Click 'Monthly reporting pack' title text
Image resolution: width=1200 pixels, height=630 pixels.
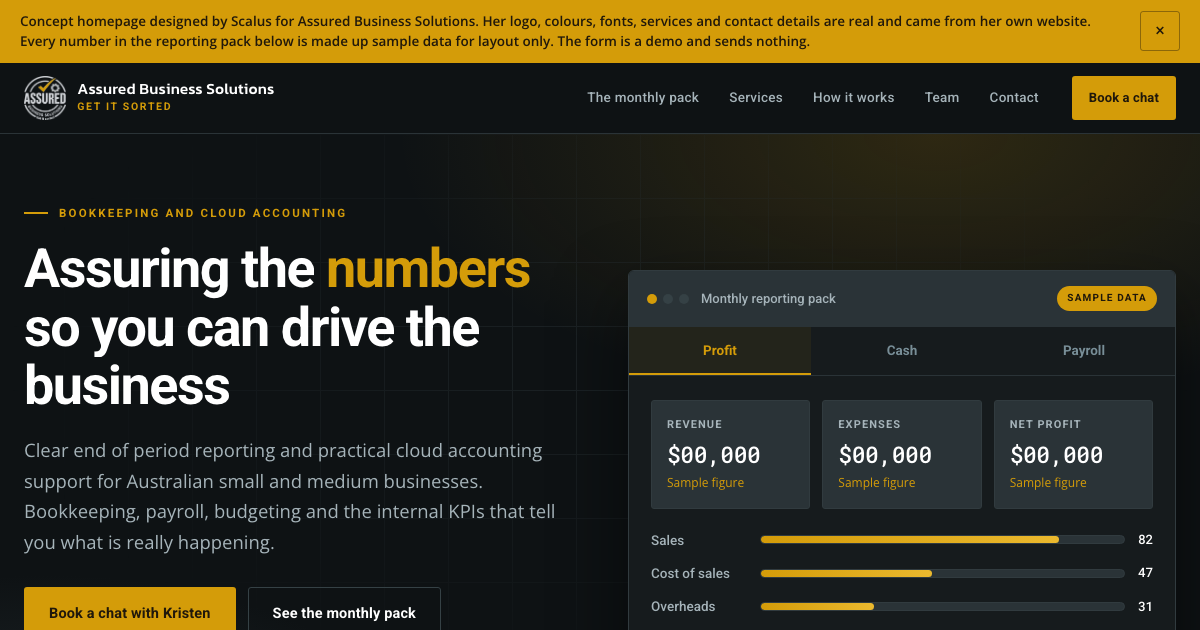click(768, 299)
